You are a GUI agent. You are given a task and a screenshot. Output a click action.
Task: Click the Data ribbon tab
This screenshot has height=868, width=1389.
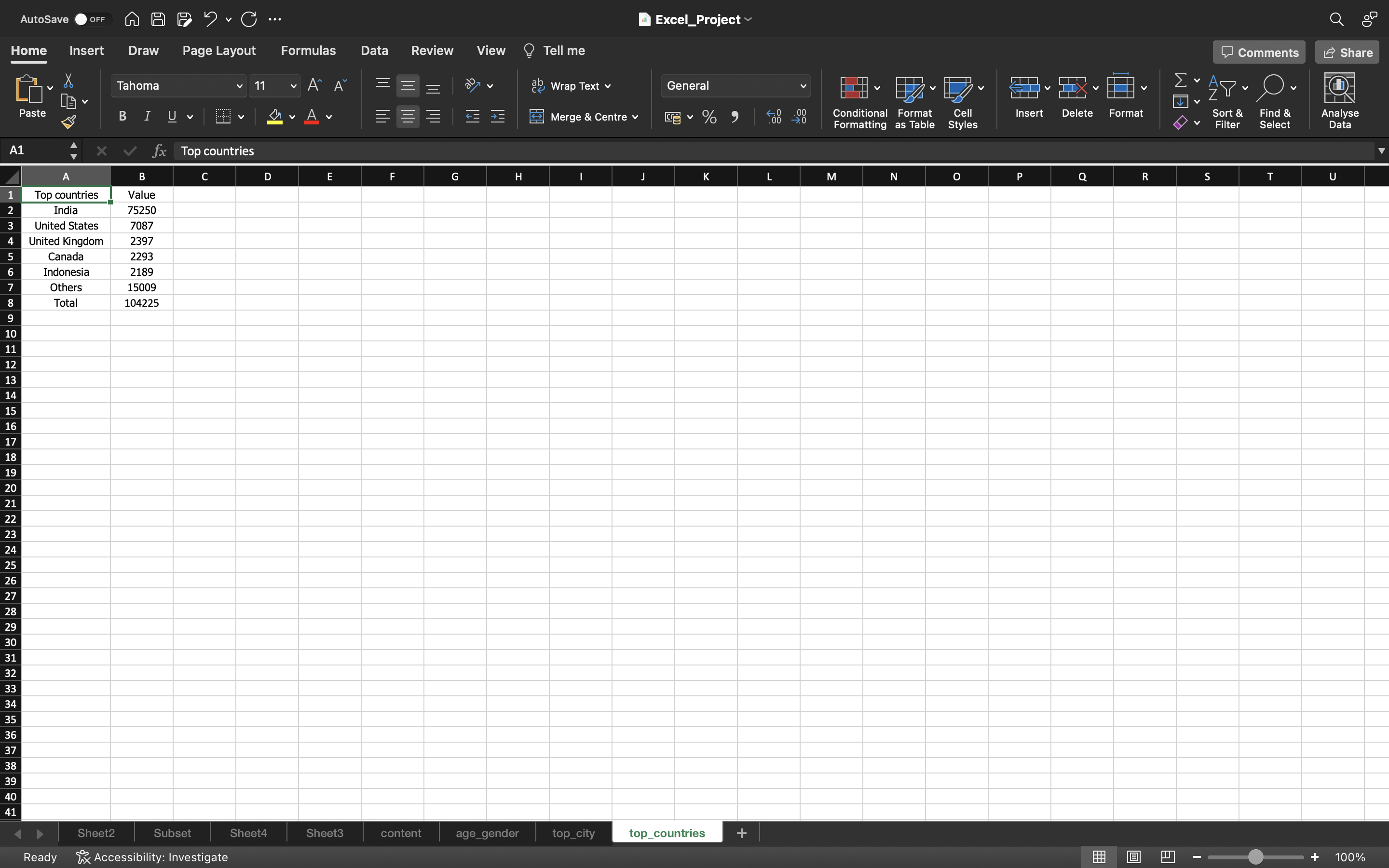[x=374, y=50]
